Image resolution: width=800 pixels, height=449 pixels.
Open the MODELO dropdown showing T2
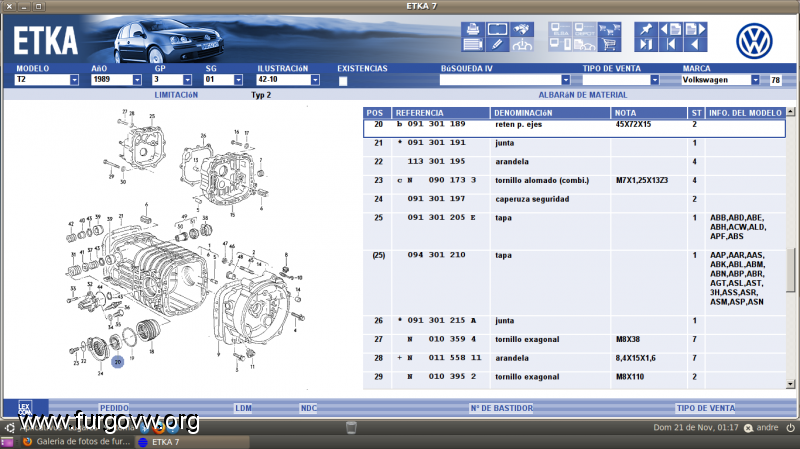pos(74,80)
